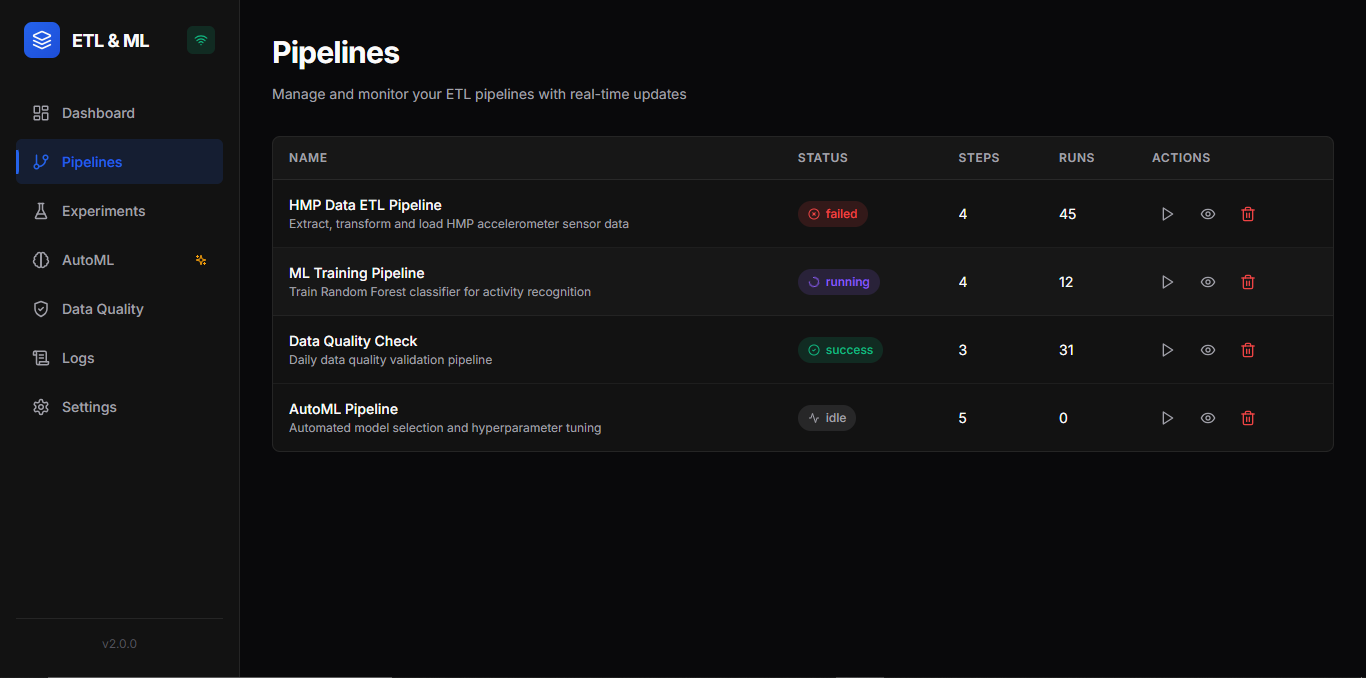Image resolution: width=1366 pixels, height=678 pixels.
Task: Delete the ML Training Pipeline
Action: (x=1248, y=282)
